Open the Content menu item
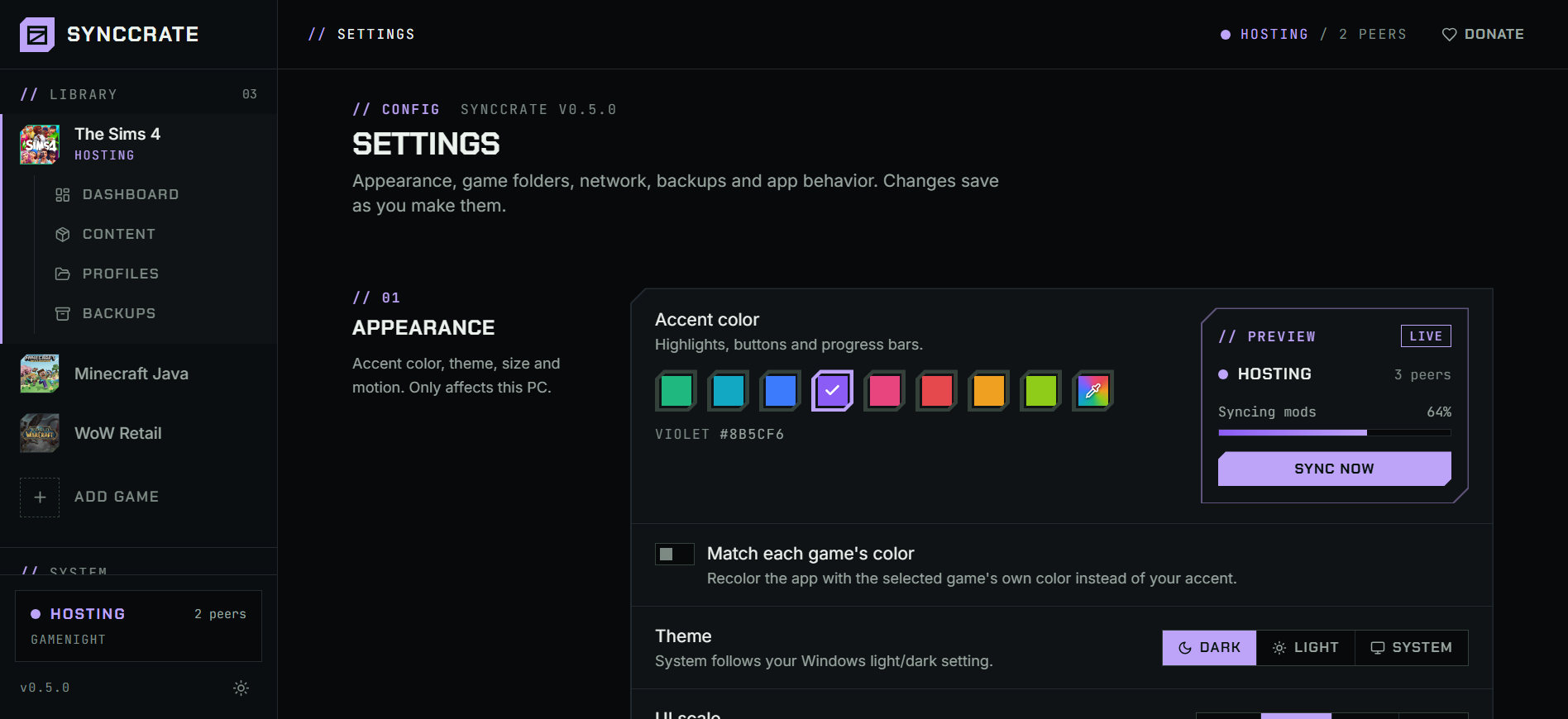 pos(155,235)
